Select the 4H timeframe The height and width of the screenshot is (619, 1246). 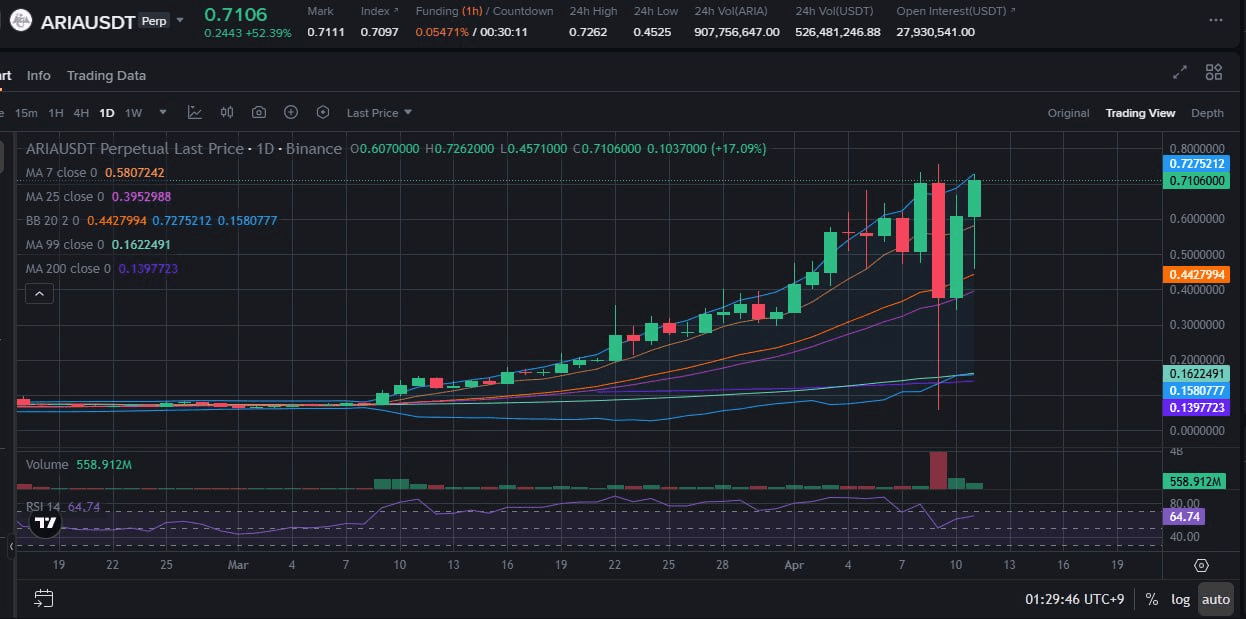[x=81, y=112]
